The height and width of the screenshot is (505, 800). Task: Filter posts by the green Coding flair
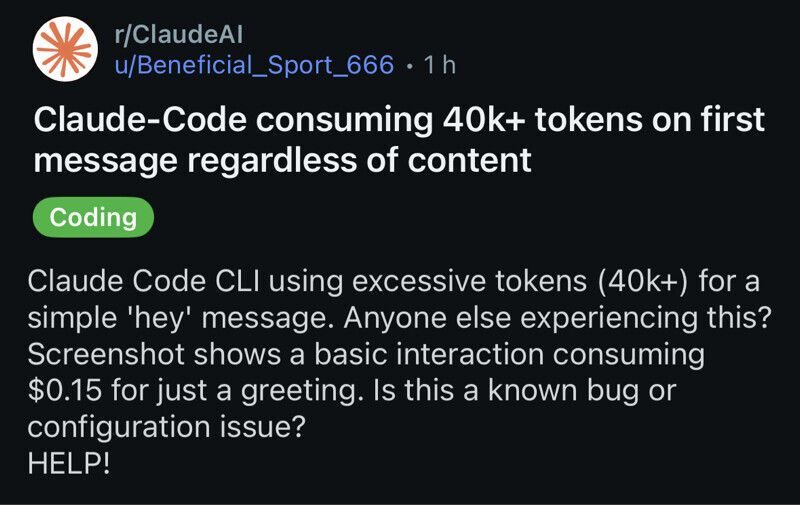[x=93, y=217]
